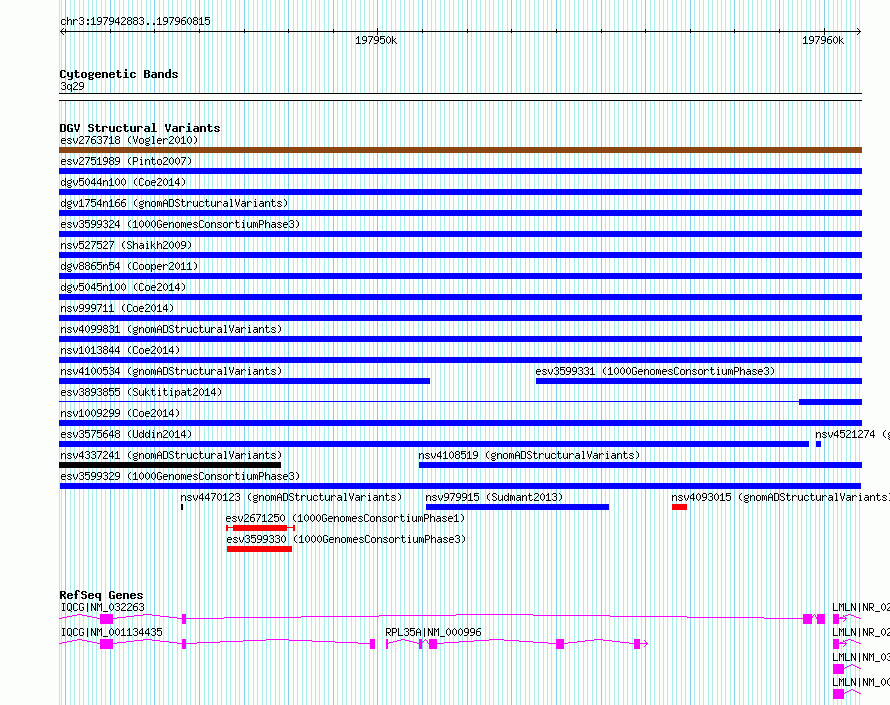The image size is (890, 705).
Task: Select esv3599330 1000GenomesConsortiumPhase3 label
Action: [x=346, y=539]
